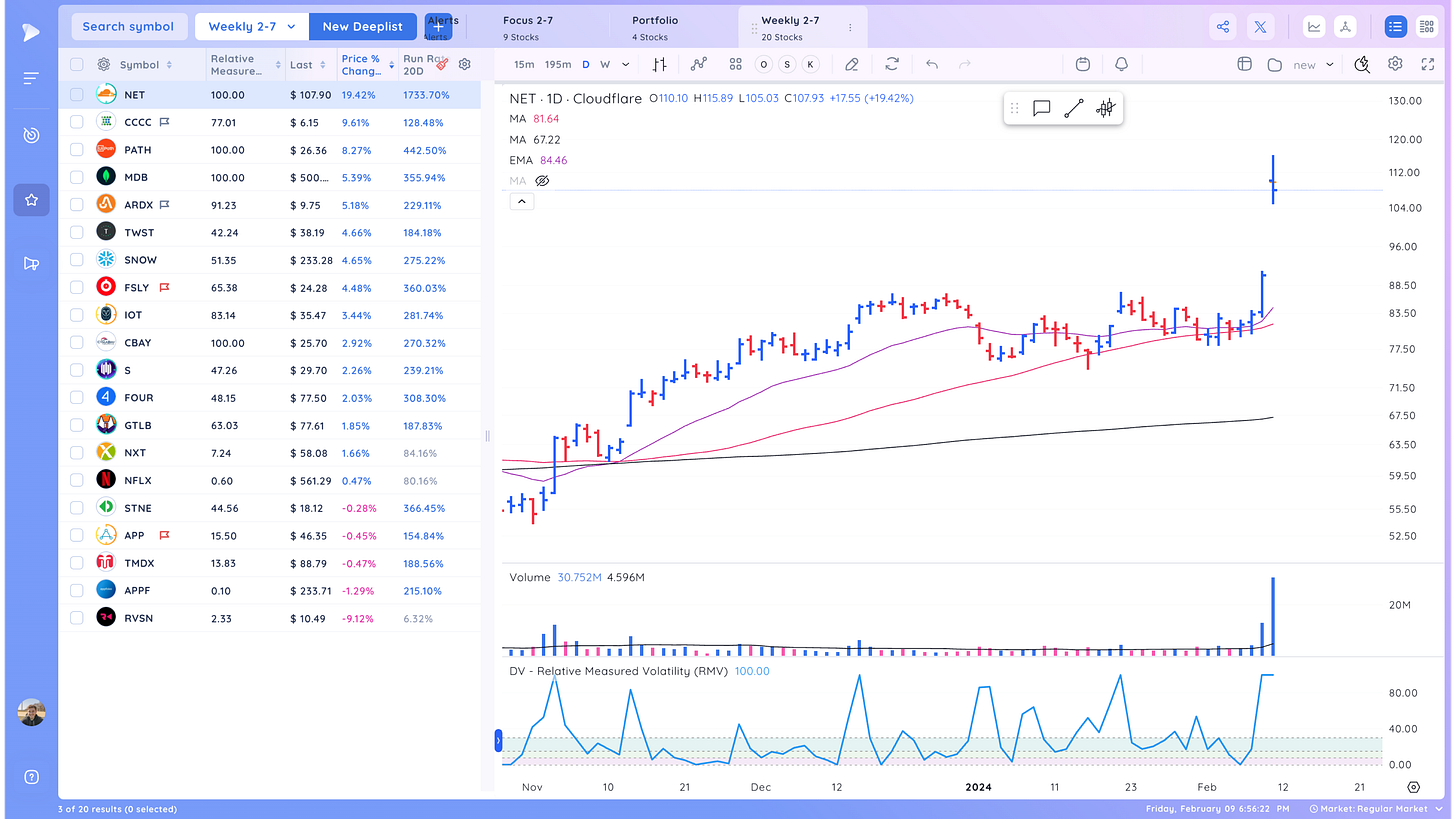This screenshot has height=819, width=1456.
Task: Sort by Last price column
Action: pos(308,64)
